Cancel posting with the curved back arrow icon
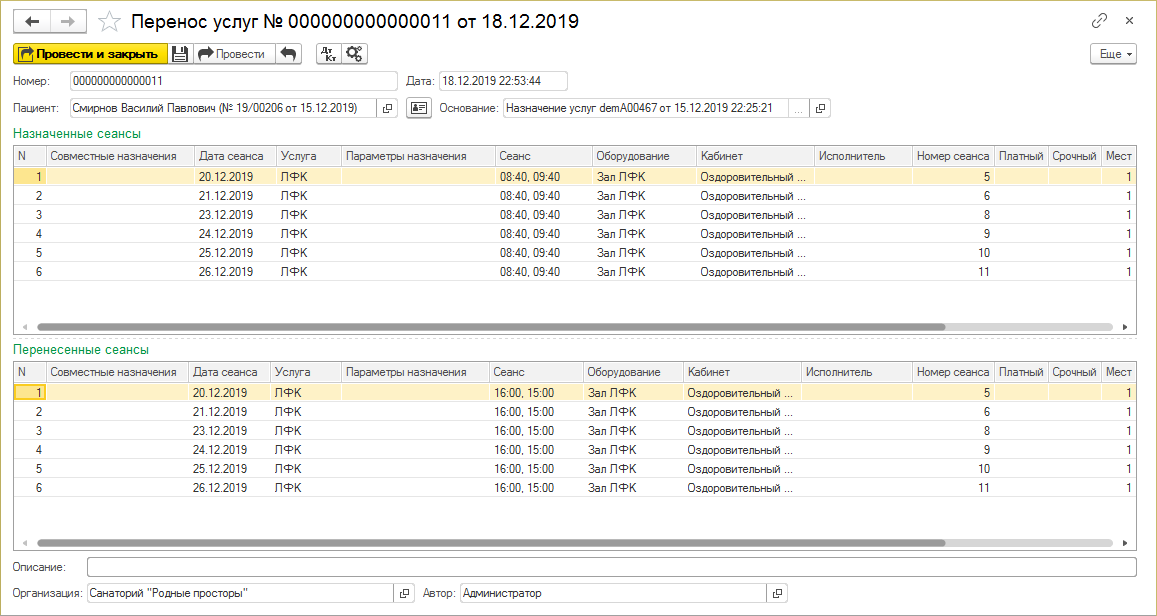 tap(288, 54)
